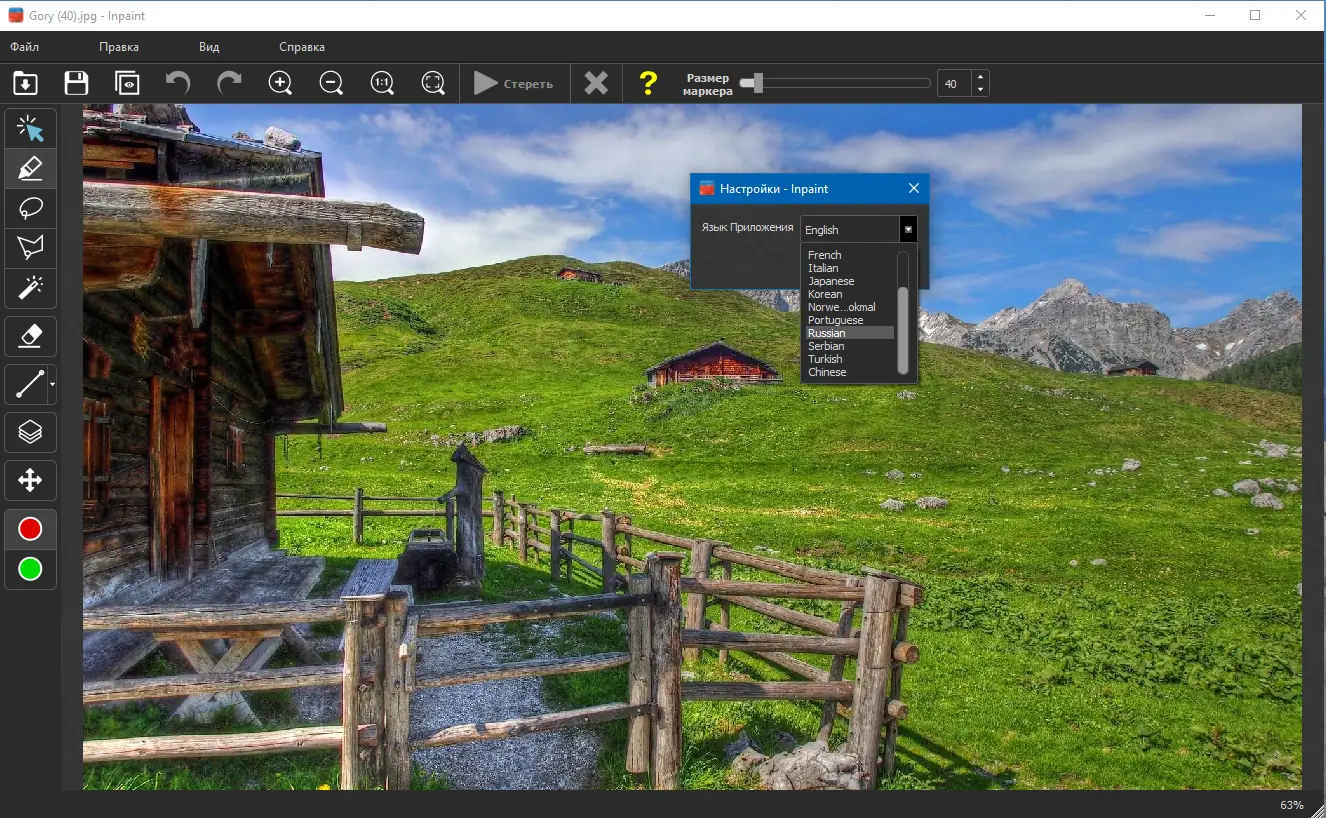Click the Save floppy disk icon

76,83
